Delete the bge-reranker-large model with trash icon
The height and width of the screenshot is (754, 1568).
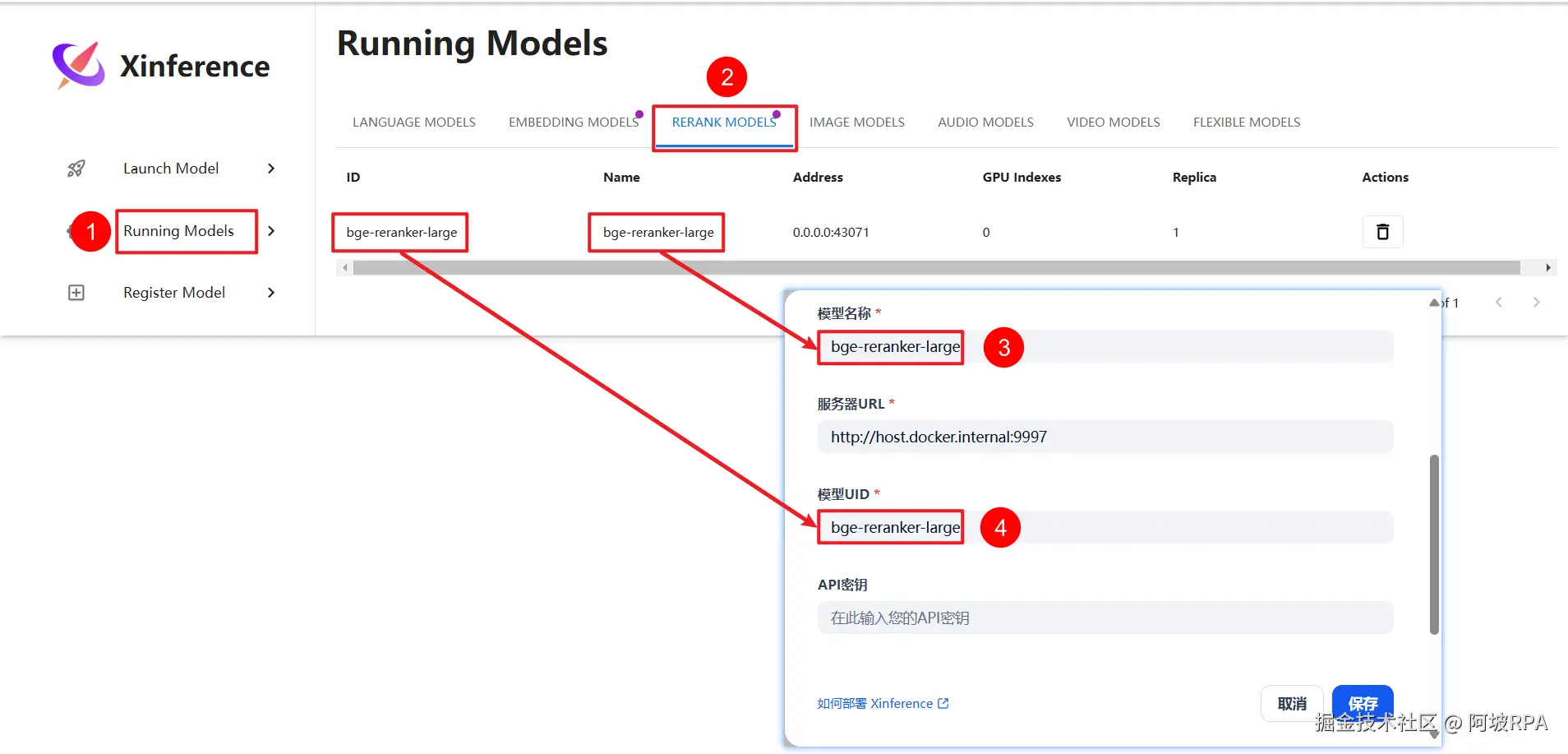(1383, 232)
